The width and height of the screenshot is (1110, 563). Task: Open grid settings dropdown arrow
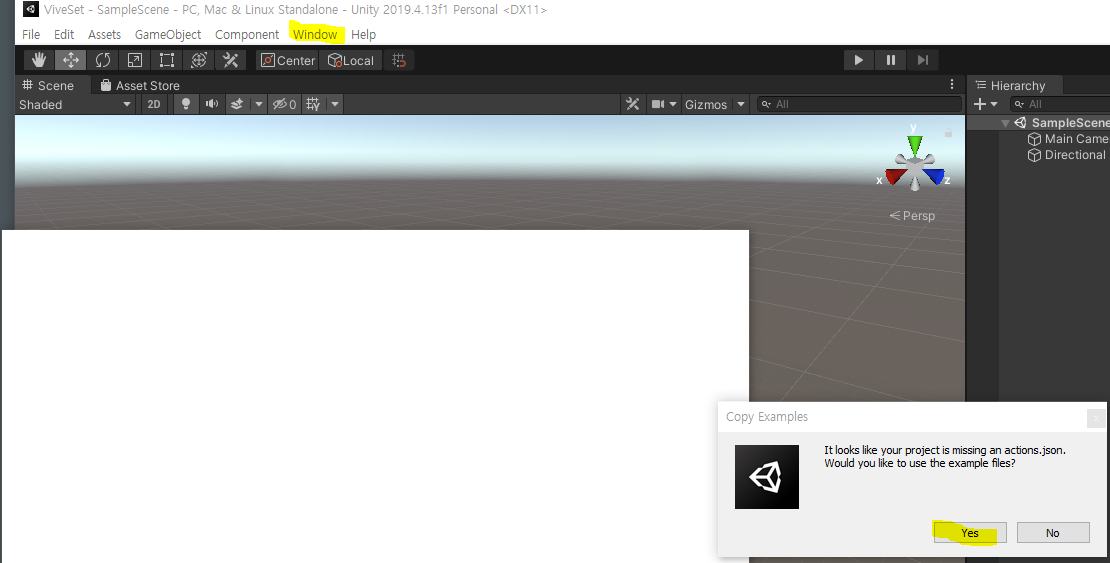335,104
